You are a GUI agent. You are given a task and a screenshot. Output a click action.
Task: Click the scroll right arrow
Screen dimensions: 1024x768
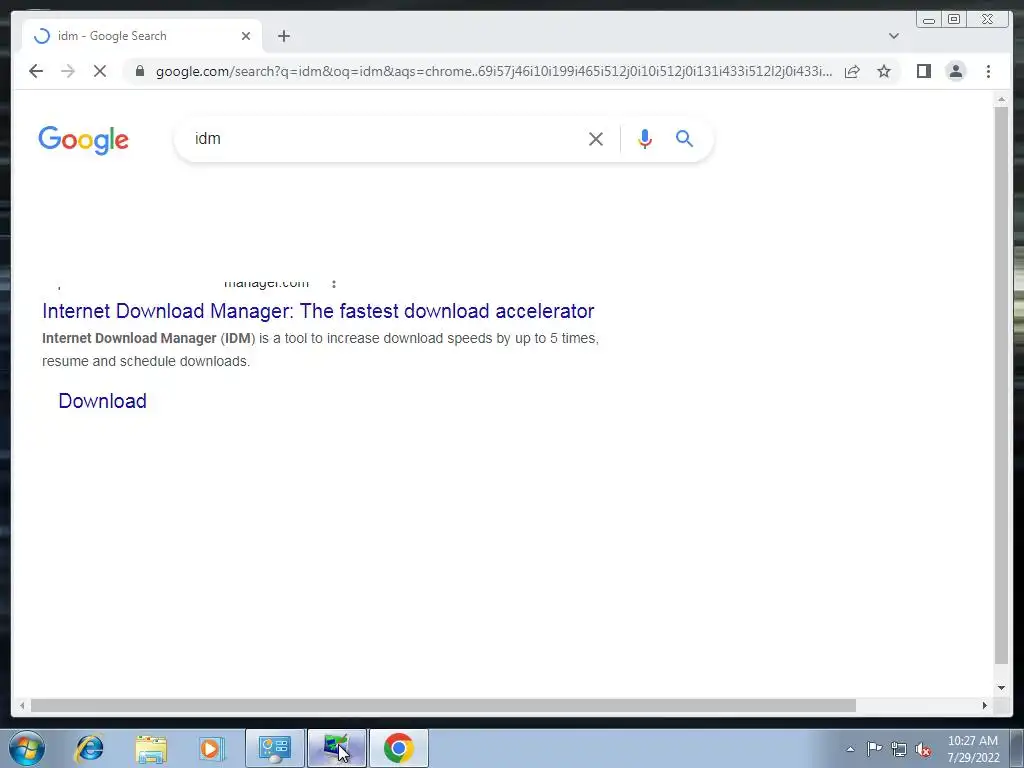(x=984, y=705)
